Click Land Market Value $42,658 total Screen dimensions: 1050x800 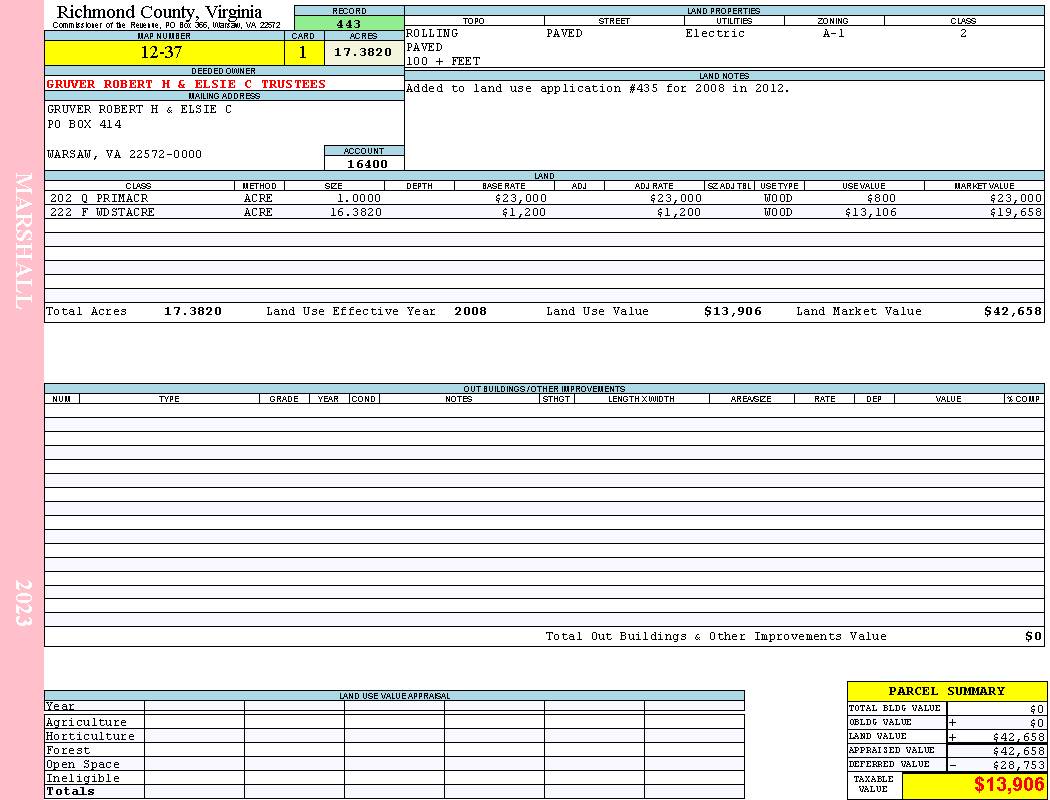1013,311
